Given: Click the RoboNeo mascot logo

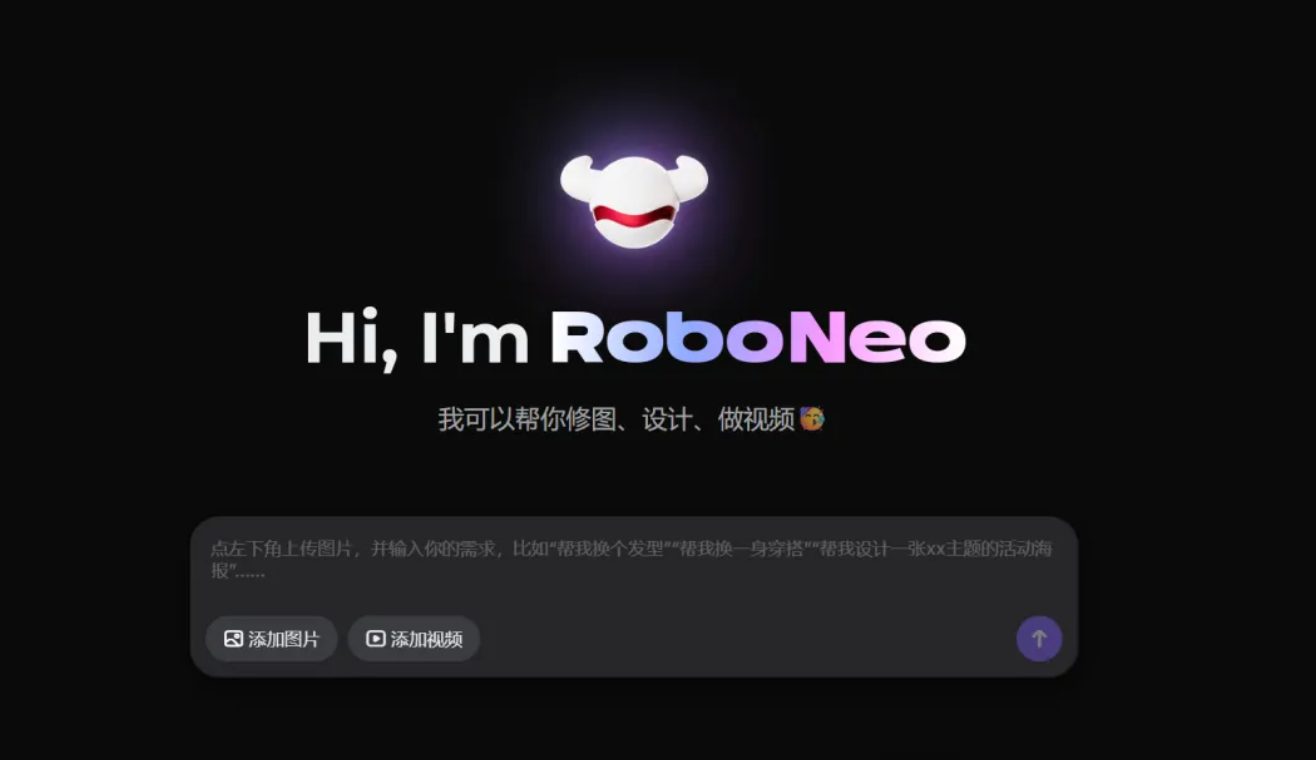Looking at the screenshot, I should [x=634, y=201].
